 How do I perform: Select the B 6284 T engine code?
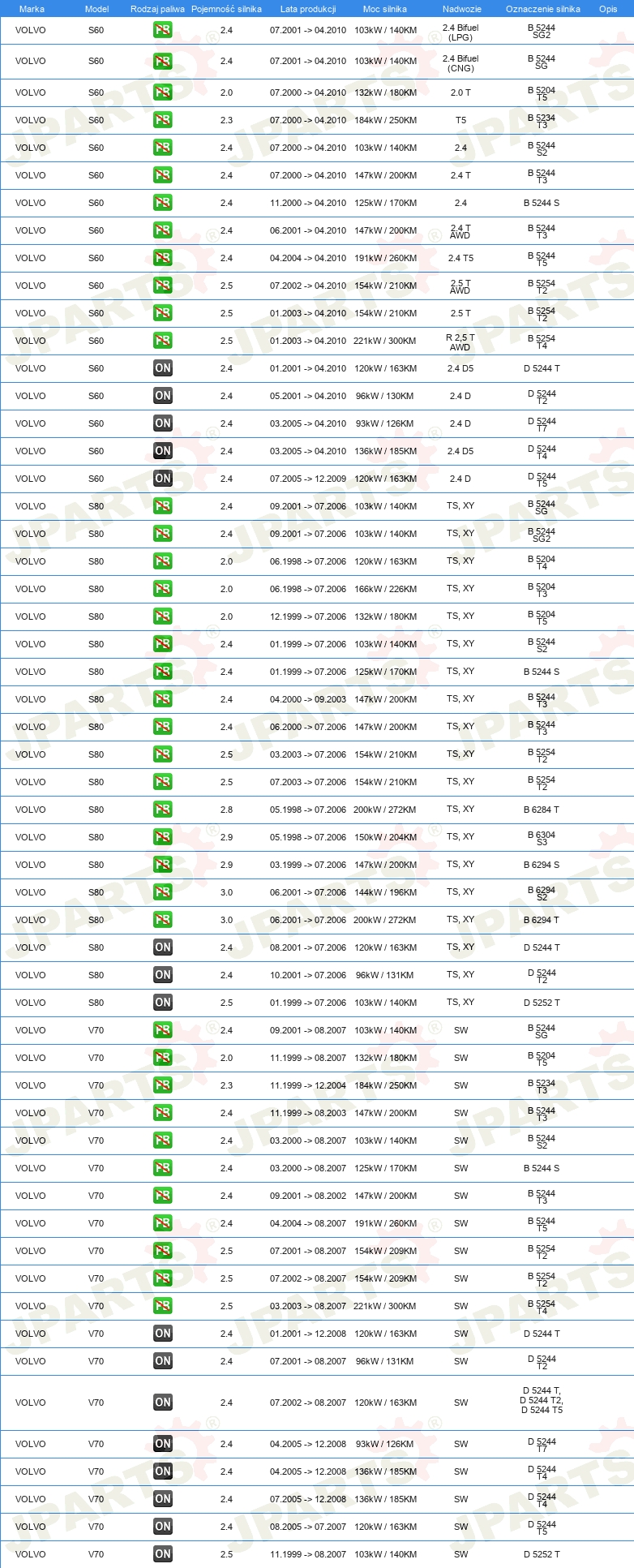click(x=542, y=810)
